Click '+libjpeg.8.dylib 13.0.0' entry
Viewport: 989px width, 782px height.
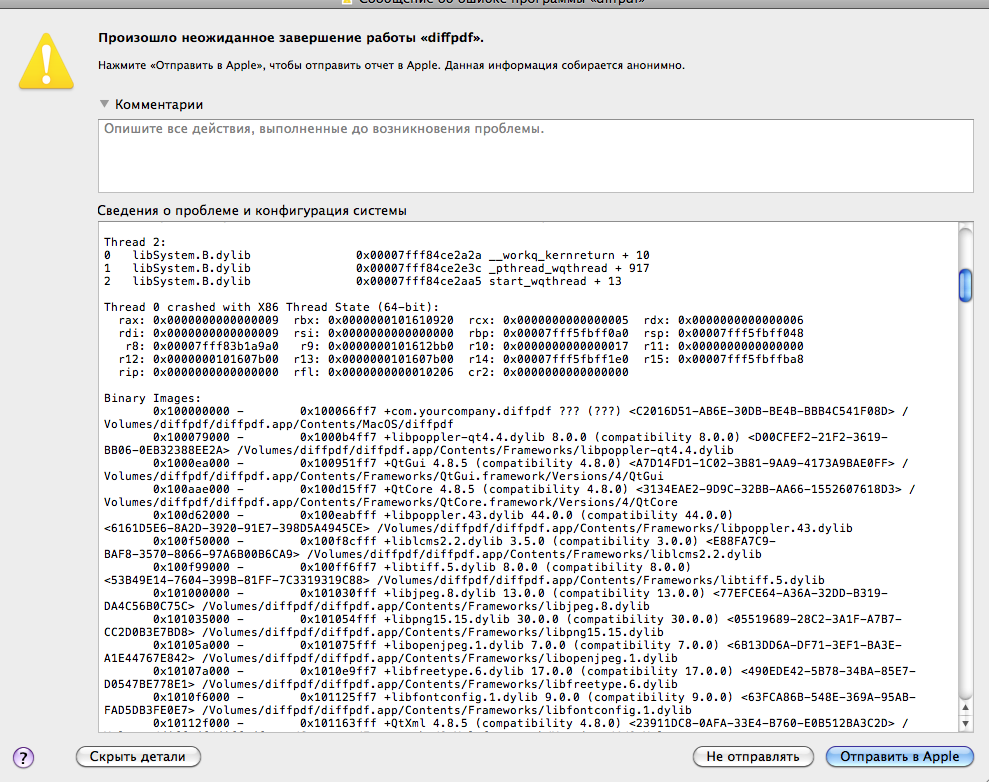click(464, 593)
